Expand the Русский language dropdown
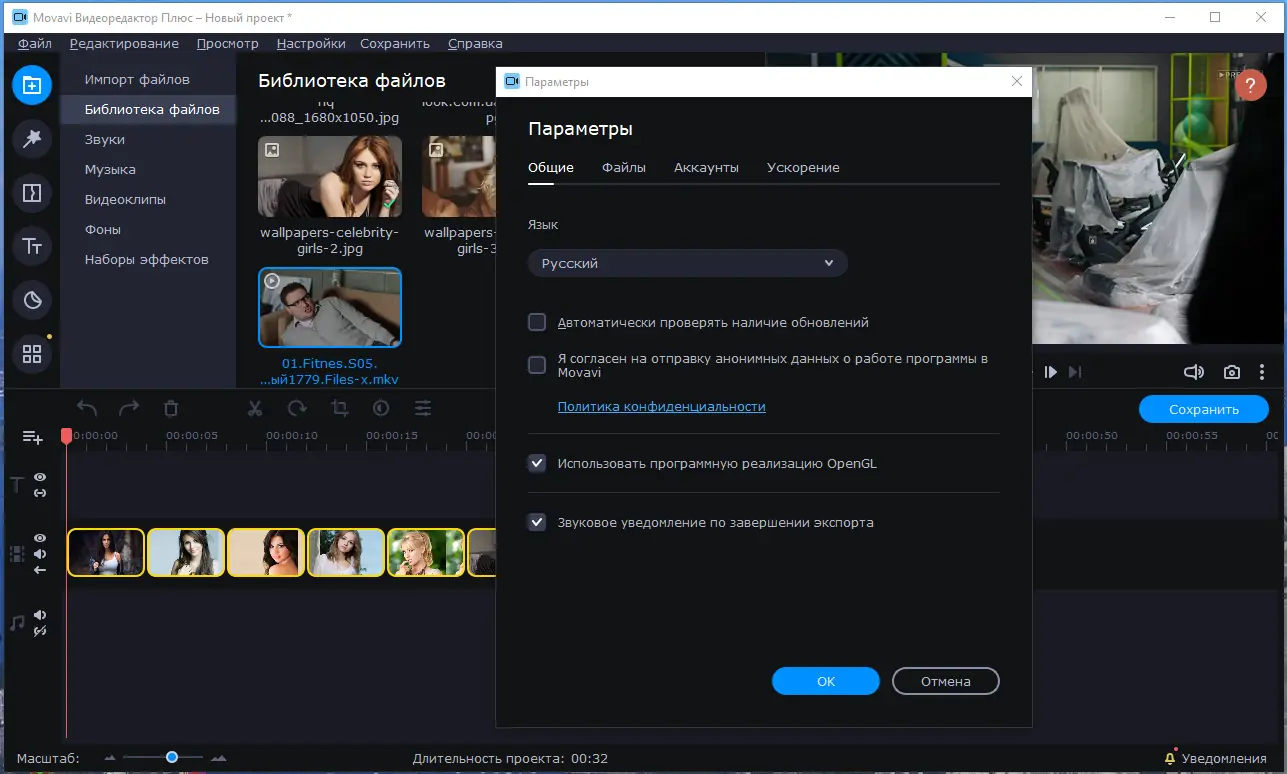This screenshot has width=1287, height=774. click(x=688, y=263)
